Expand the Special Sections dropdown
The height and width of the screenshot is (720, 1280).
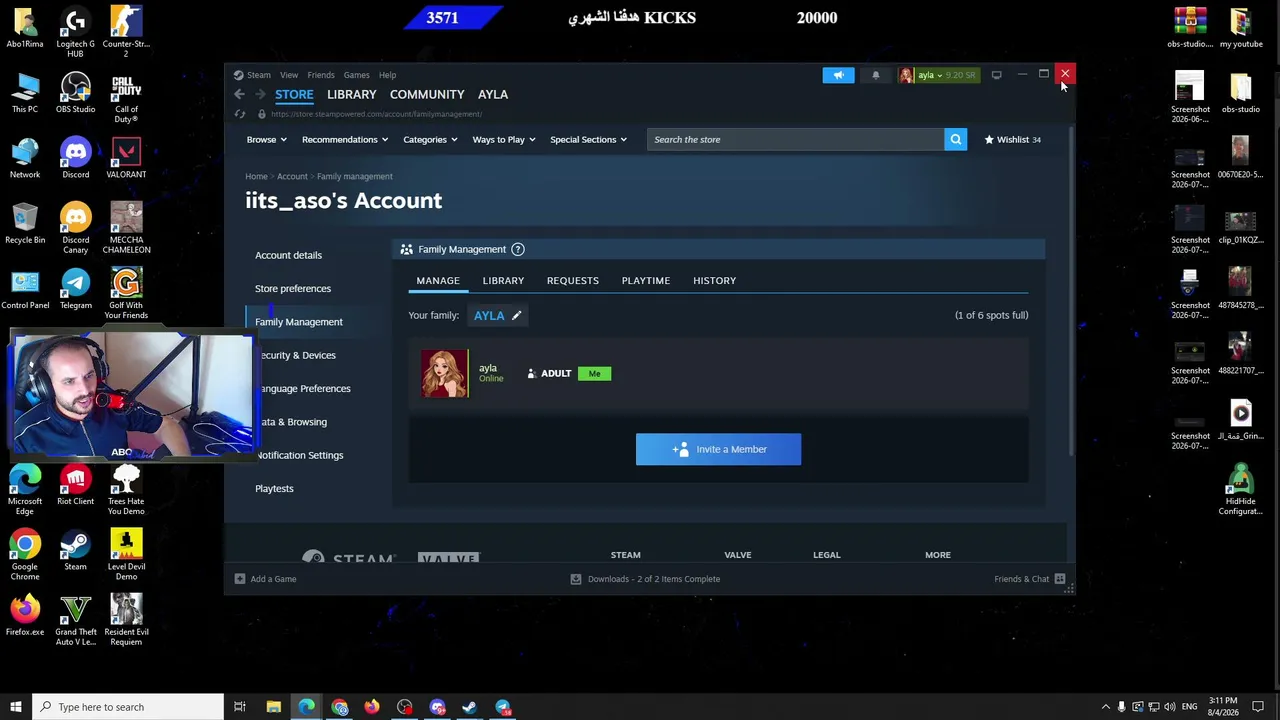[x=588, y=140]
